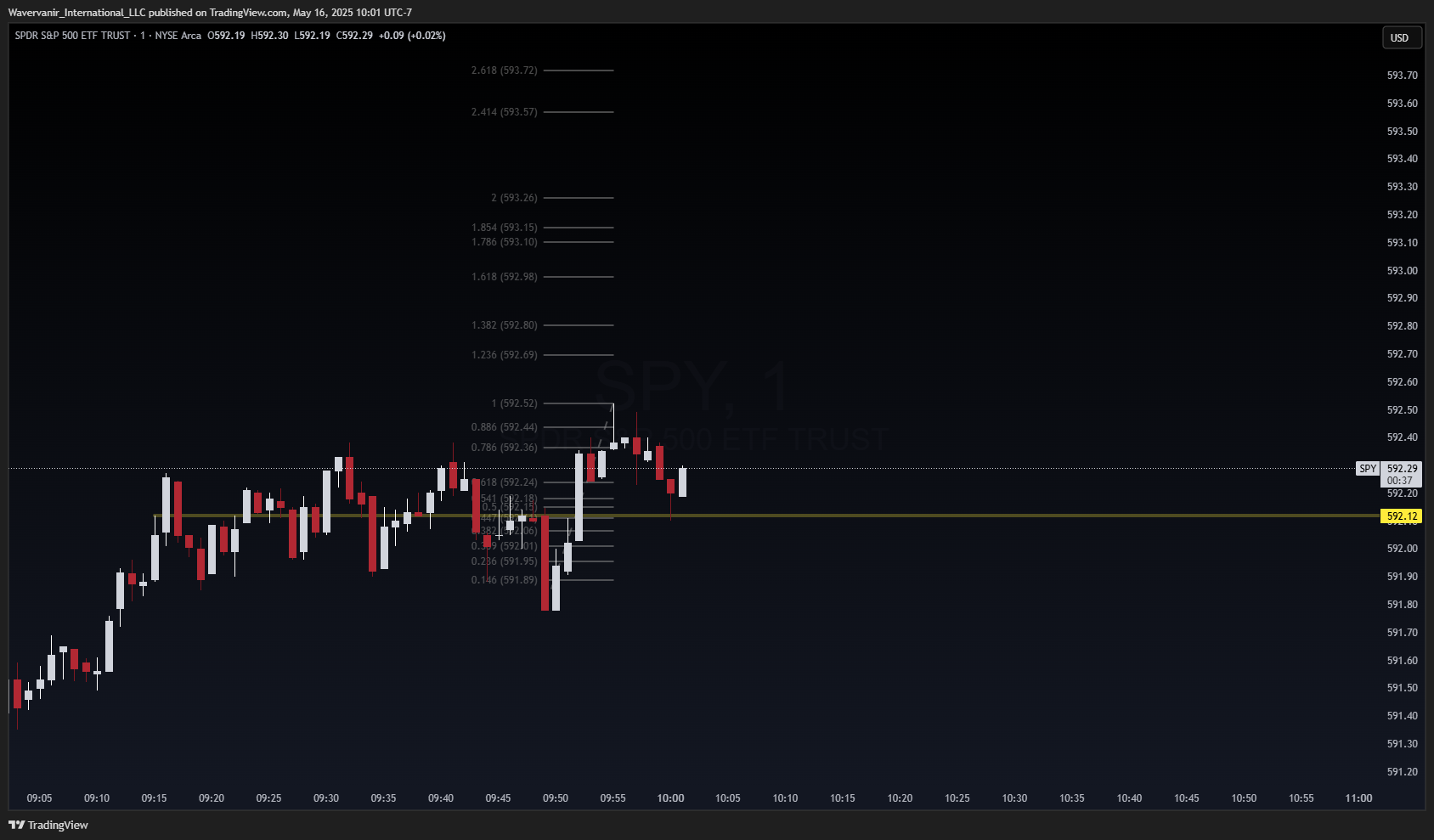The height and width of the screenshot is (840, 1434).
Task: Click the 593.00 price axis label
Action: pos(1402,271)
